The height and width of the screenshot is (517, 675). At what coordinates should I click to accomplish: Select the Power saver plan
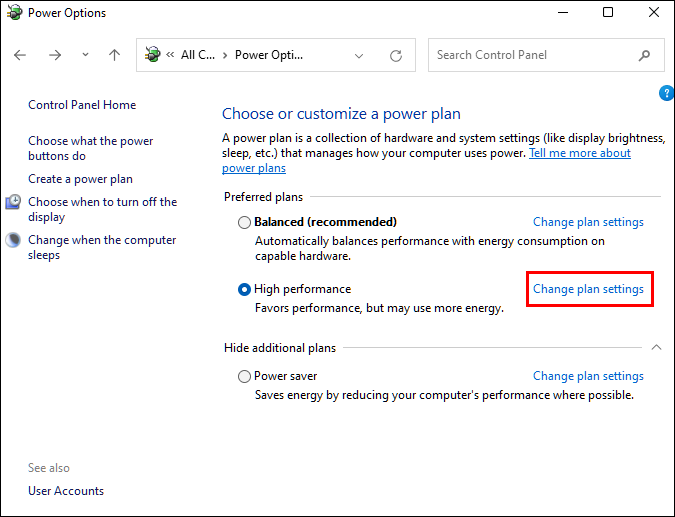tap(245, 377)
